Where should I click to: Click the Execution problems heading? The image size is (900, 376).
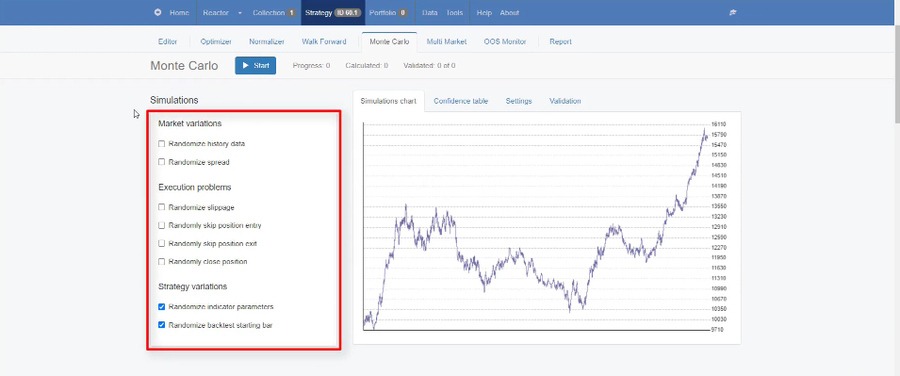pyautogui.click(x=195, y=187)
